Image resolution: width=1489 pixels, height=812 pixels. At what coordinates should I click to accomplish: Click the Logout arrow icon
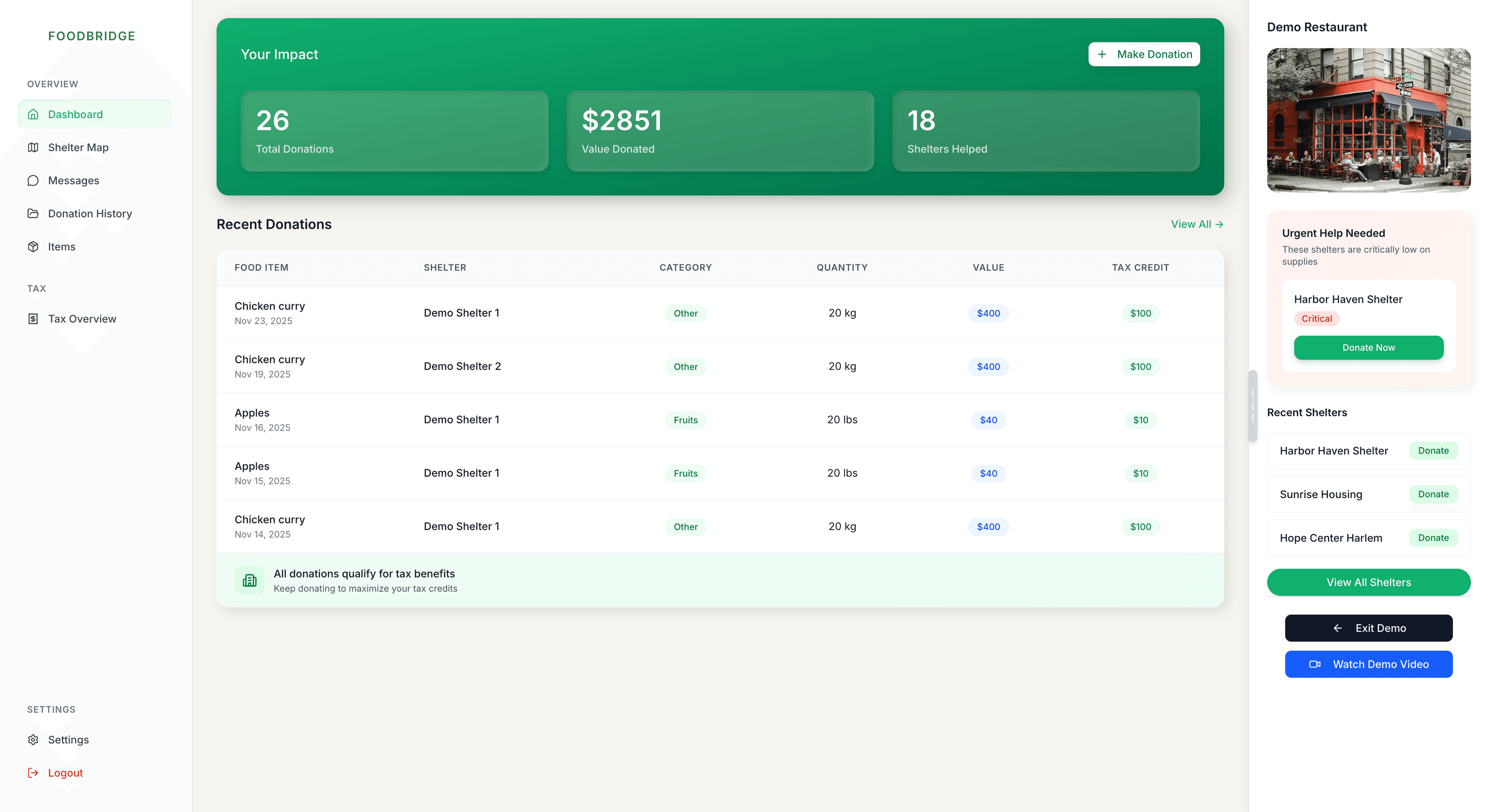[33, 773]
